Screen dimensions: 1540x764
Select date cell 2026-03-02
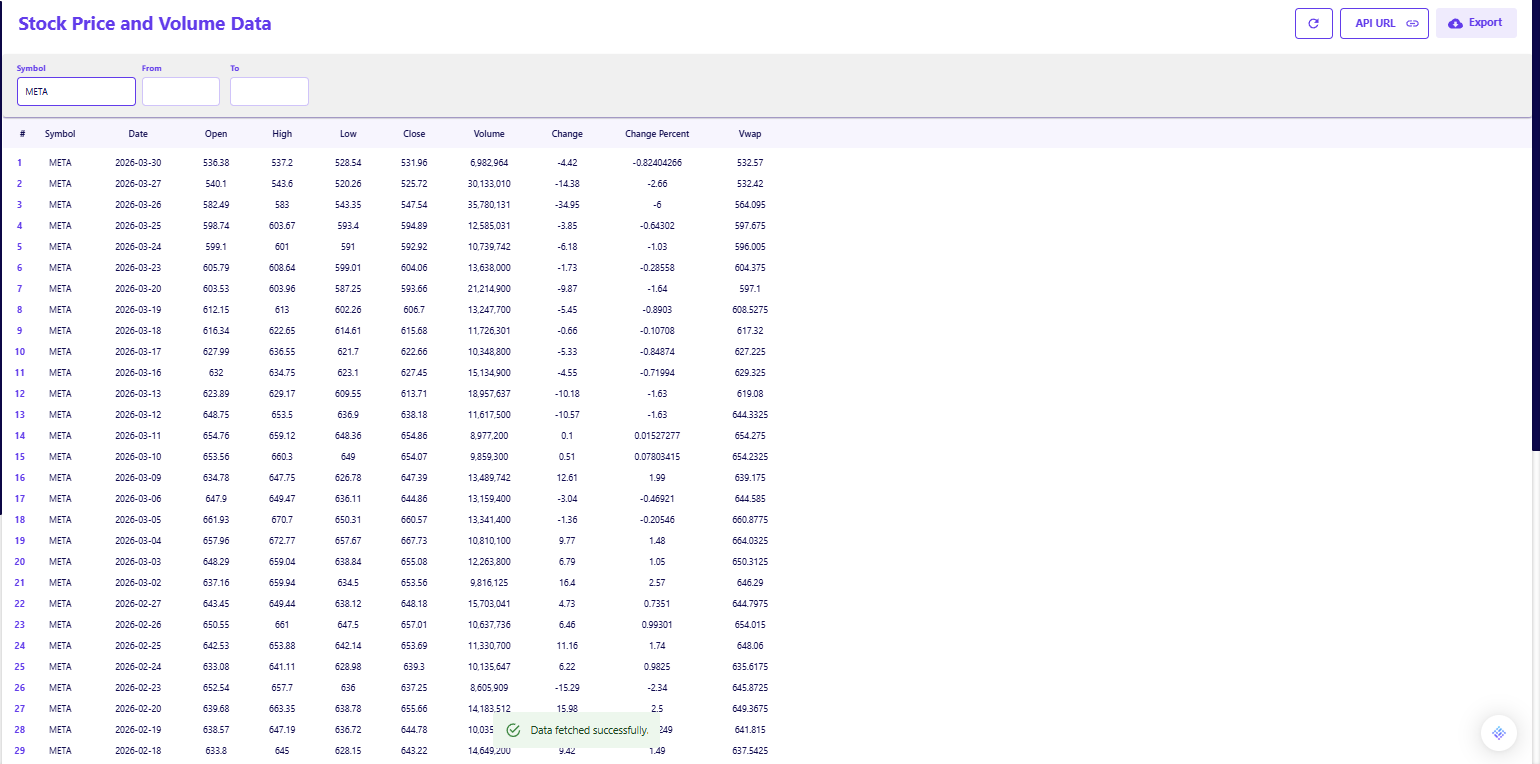tap(138, 582)
